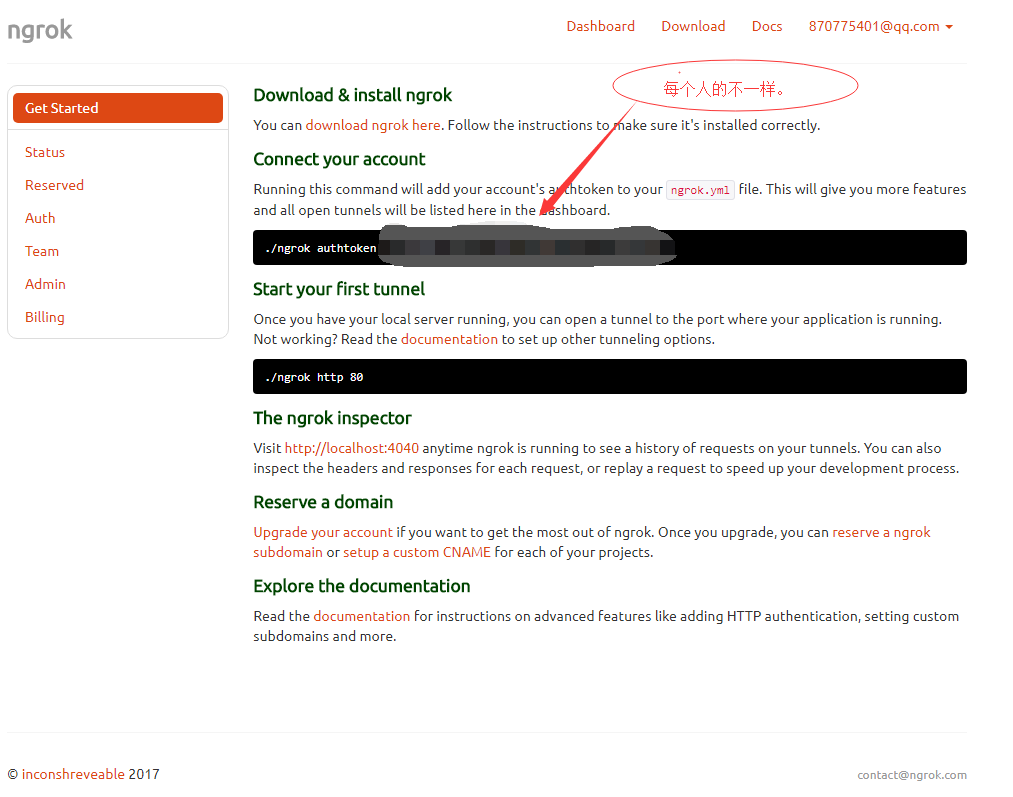The width and height of the screenshot is (1013, 797).
Task: Click the ./ngrok http 80 command box
Action: point(609,377)
